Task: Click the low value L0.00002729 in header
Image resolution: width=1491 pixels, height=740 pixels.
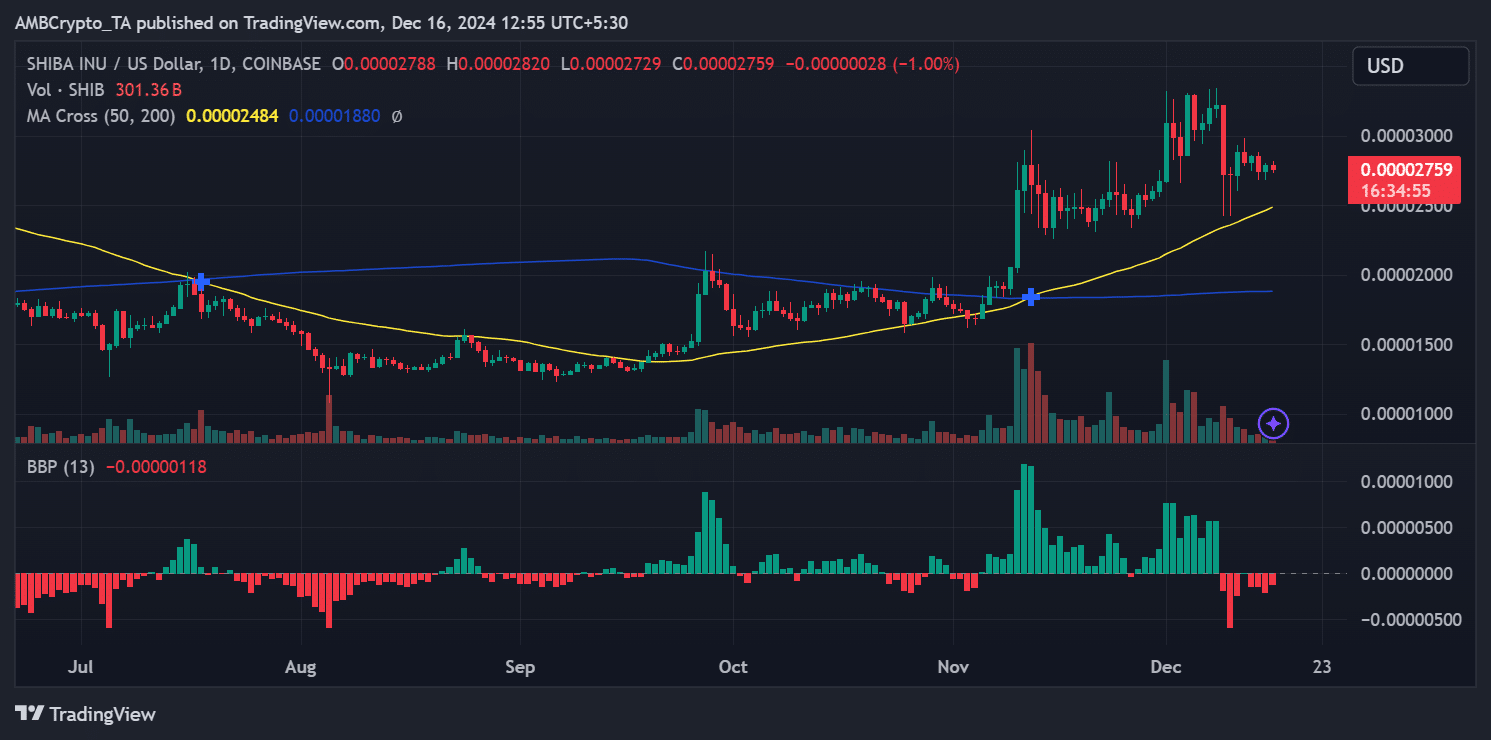Action: [612, 64]
